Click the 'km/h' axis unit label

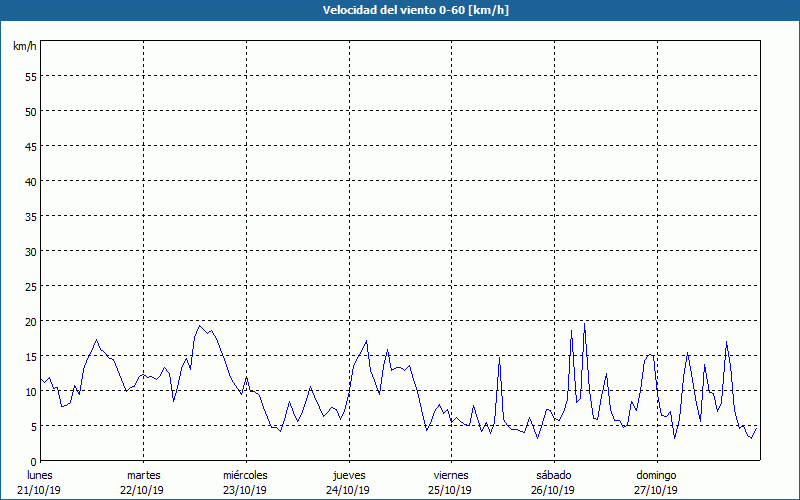(24, 46)
